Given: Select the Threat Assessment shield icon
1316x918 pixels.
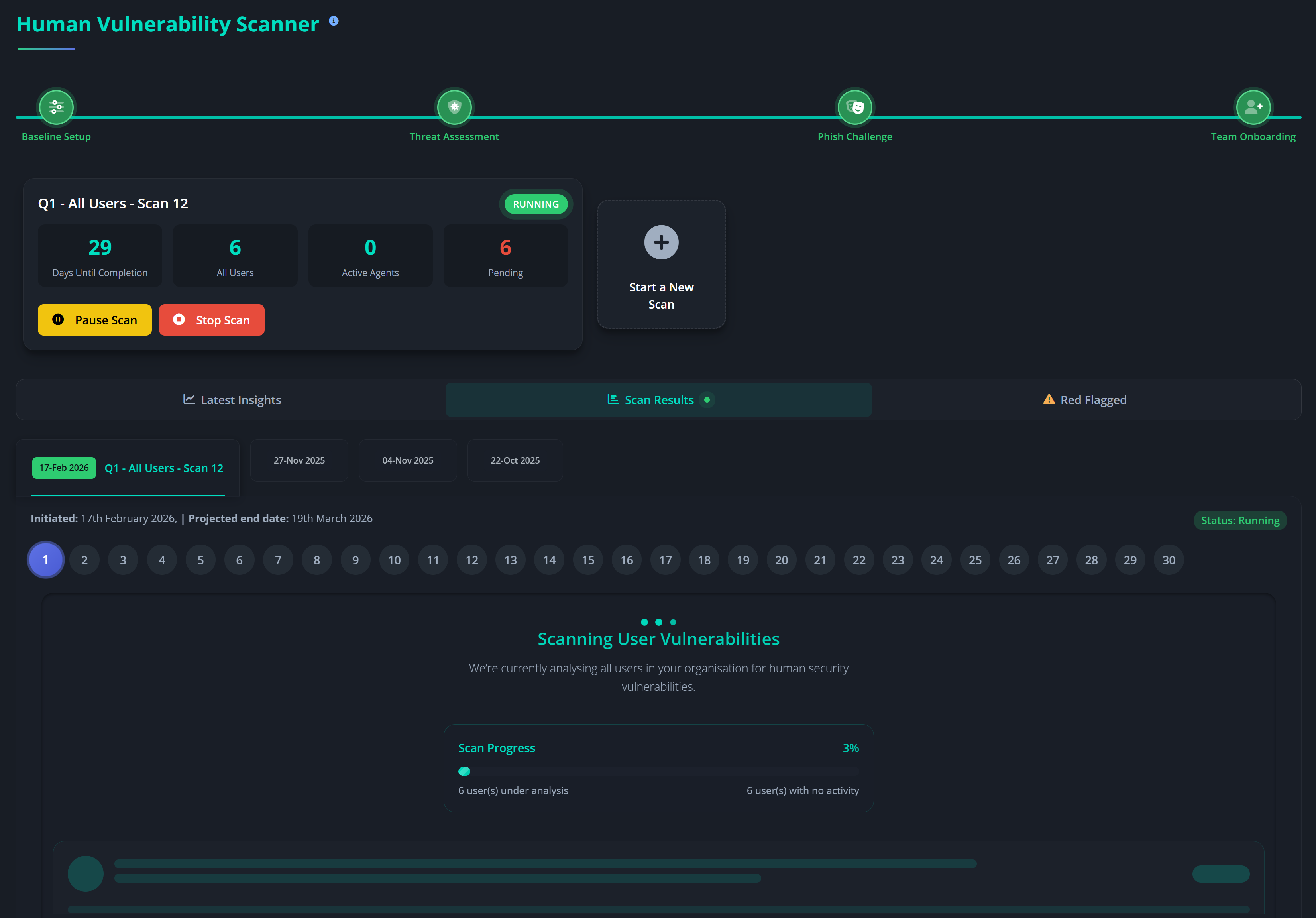Looking at the screenshot, I should pos(454,107).
